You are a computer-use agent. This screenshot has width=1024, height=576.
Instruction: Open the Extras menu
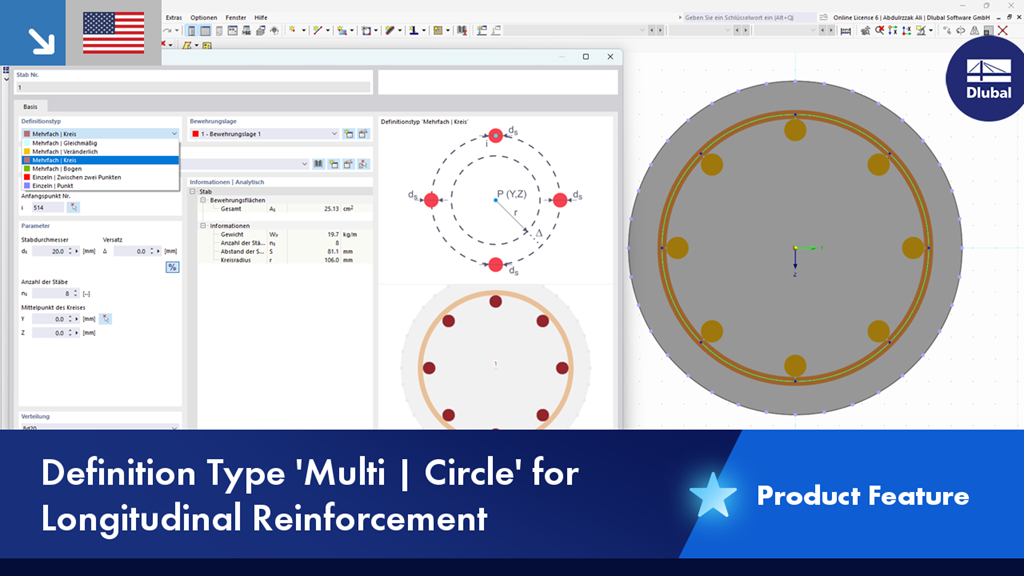click(174, 18)
